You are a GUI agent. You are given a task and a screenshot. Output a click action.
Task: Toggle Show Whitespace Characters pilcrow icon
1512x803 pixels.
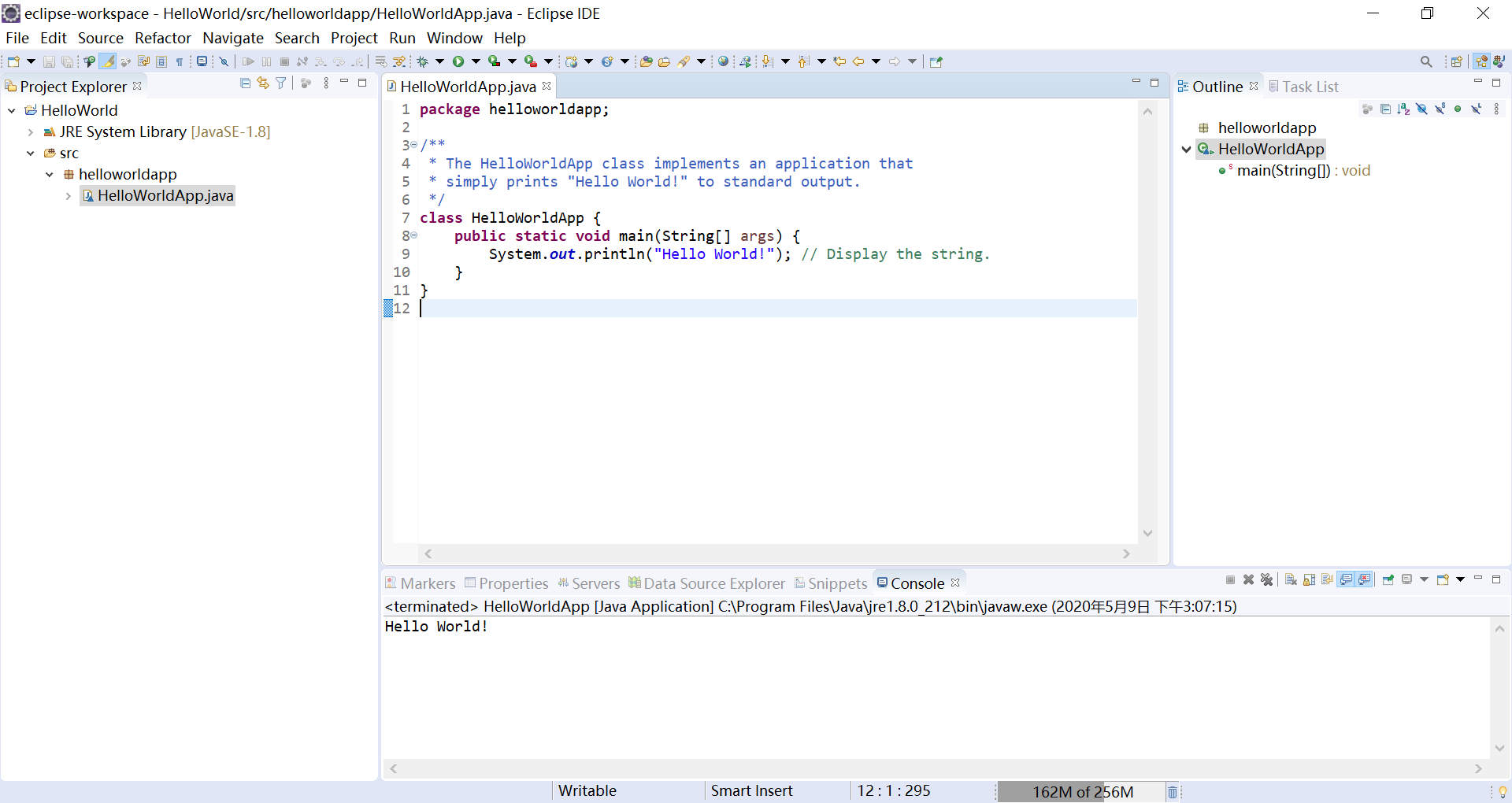coord(180,61)
